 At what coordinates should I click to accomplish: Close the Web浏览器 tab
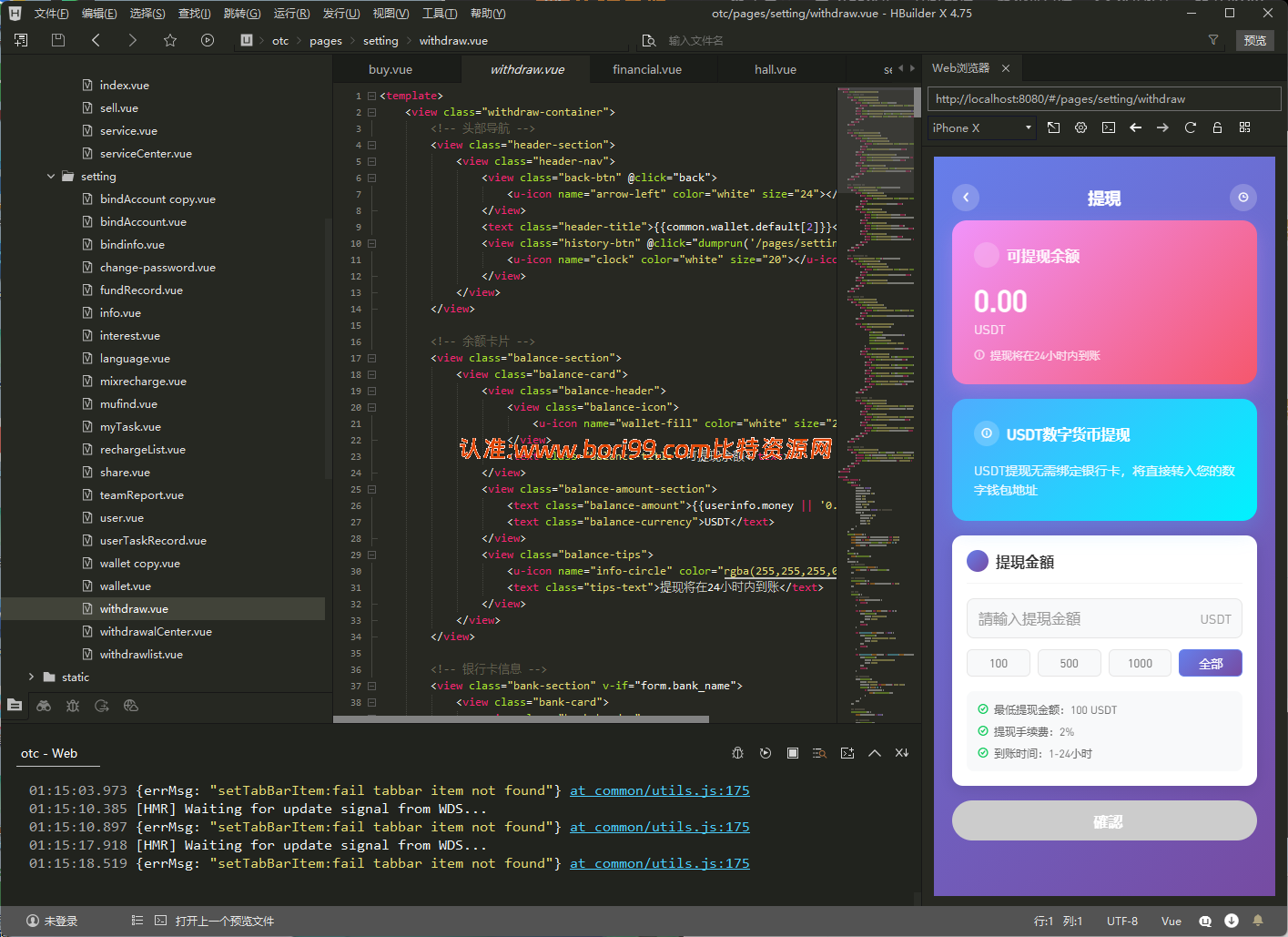pyautogui.click(x=1006, y=68)
